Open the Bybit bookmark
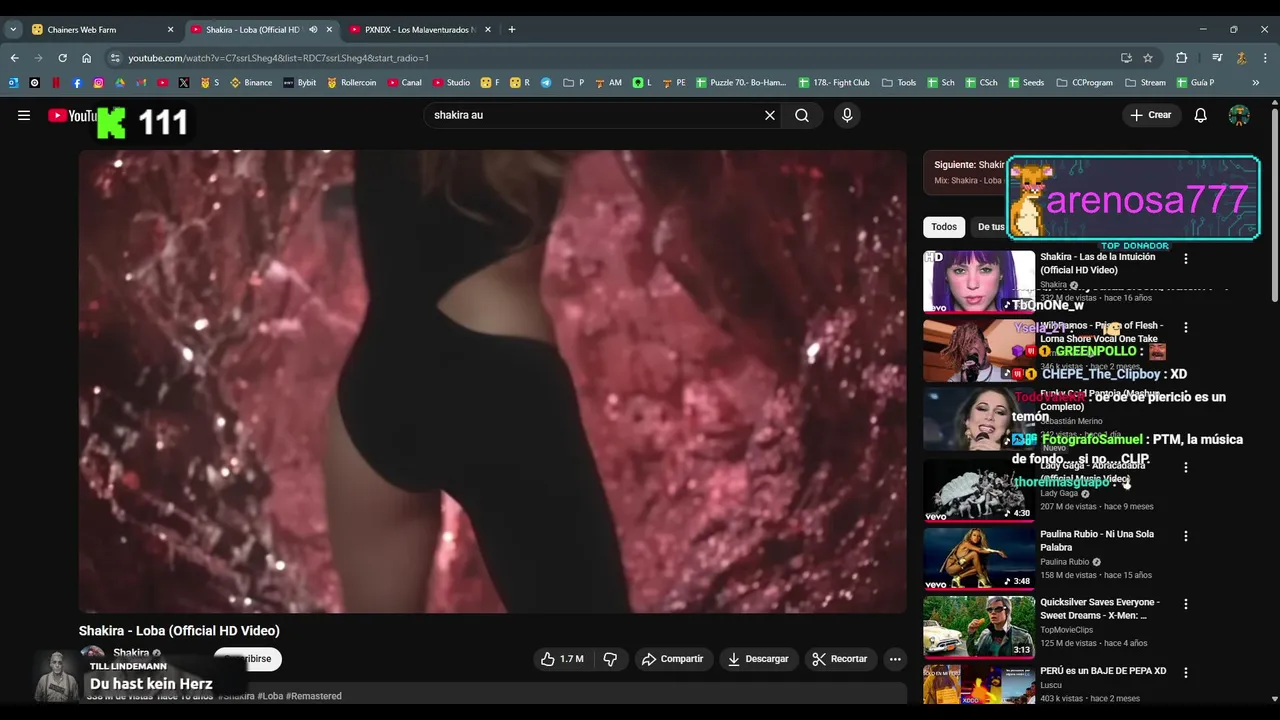The width and height of the screenshot is (1280, 720). click(299, 83)
